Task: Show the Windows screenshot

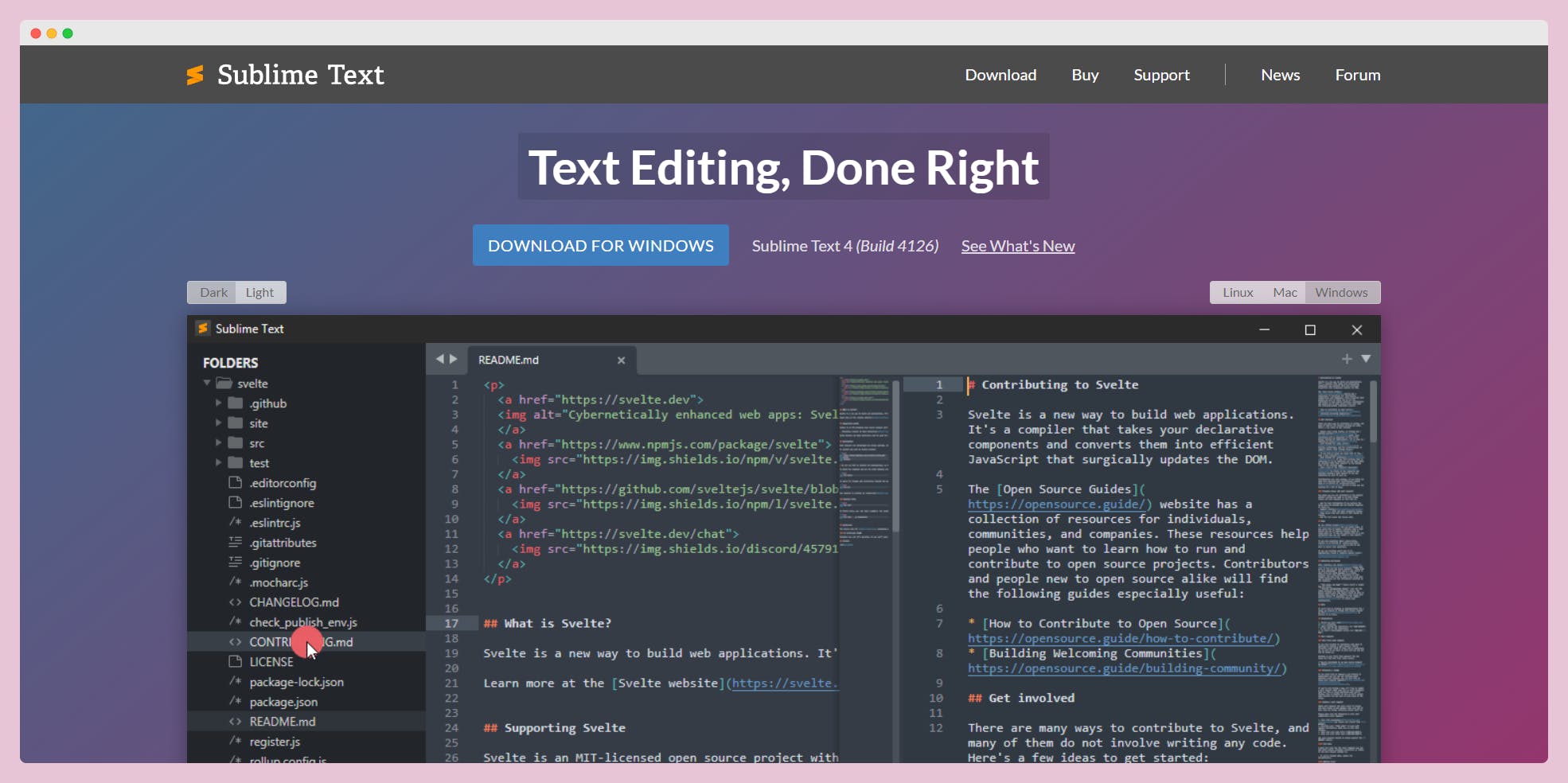Action: point(1341,292)
